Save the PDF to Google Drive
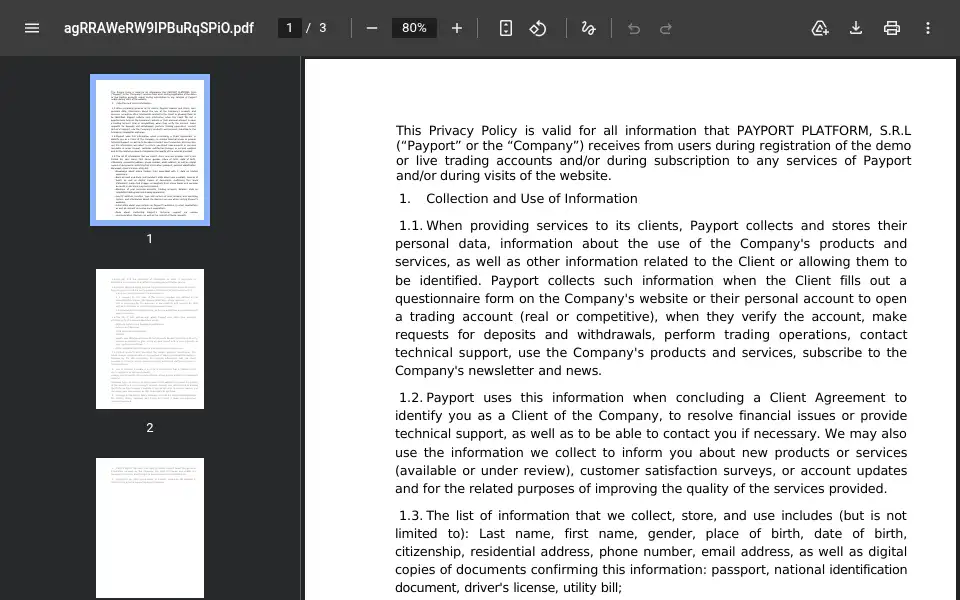Screen dimensions: 960x600 pyautogui.click(x=820, y=28)
